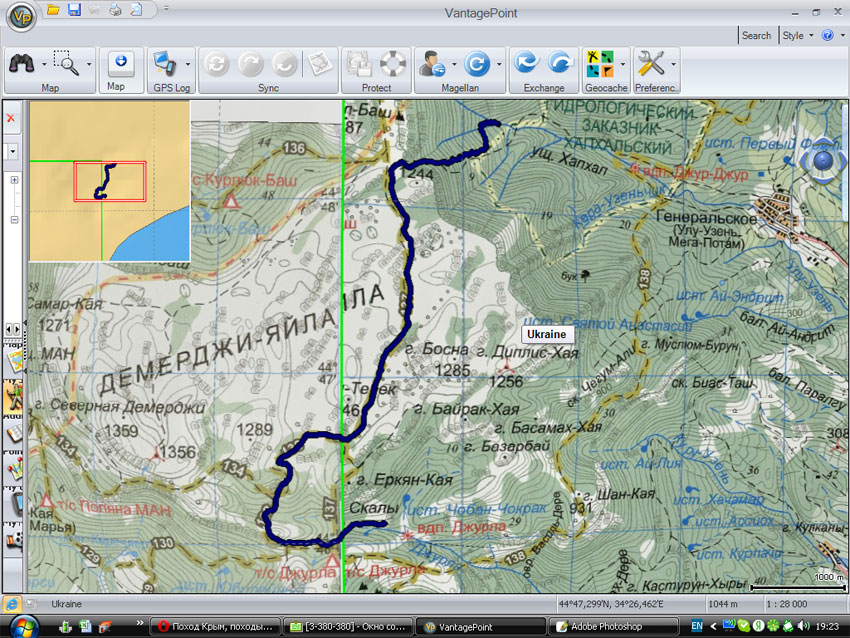The height and width of the screenshot is (638, 850).
Task: Click the first Exchange refresh icon
Action: click(x=526, y=63)
